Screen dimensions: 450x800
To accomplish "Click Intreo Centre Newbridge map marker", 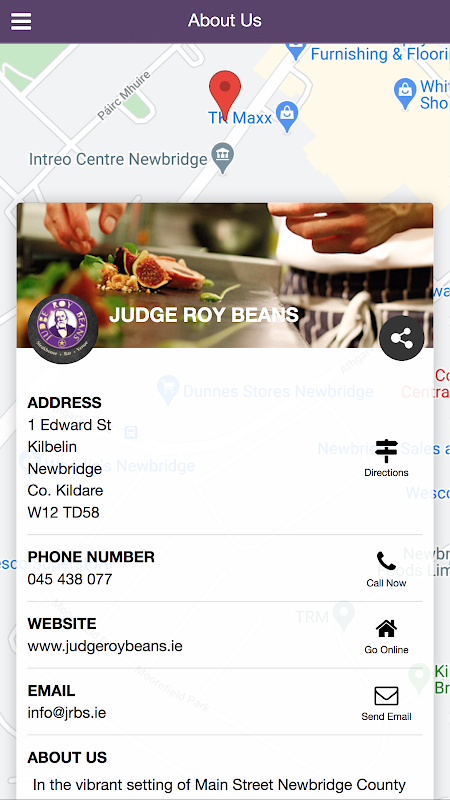I will coord(223,158).
